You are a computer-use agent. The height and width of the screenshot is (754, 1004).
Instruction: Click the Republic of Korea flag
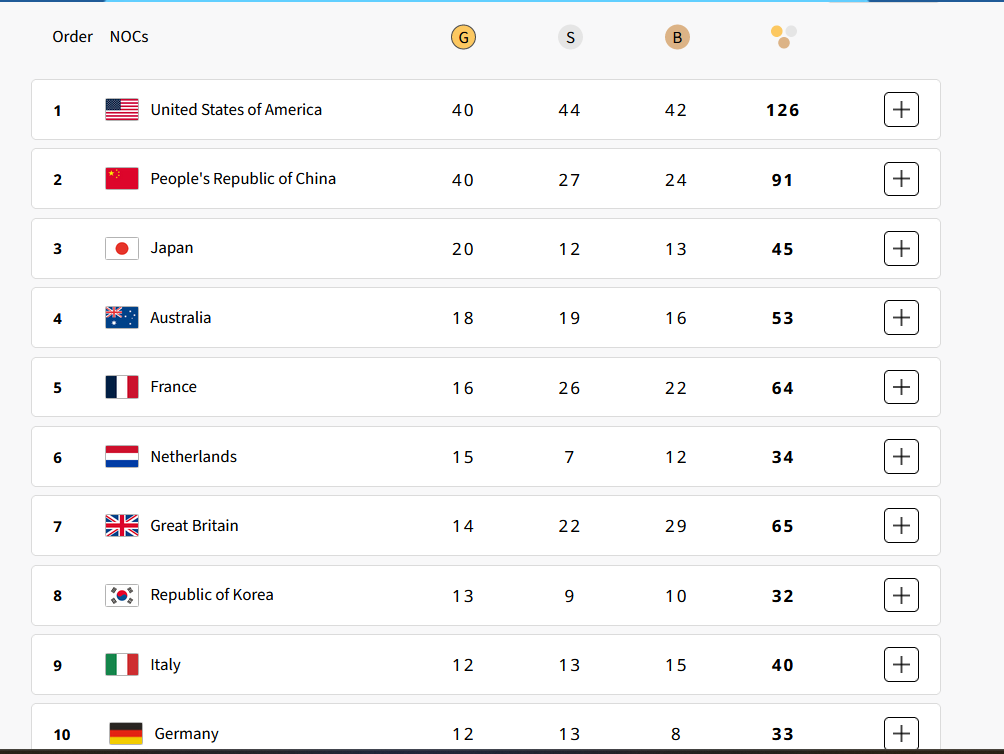[122, 595]
